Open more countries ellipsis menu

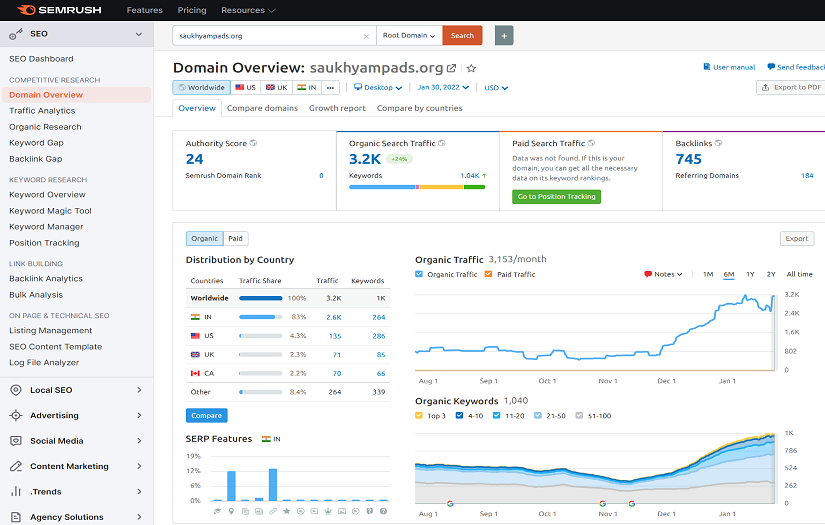point(330,87)
